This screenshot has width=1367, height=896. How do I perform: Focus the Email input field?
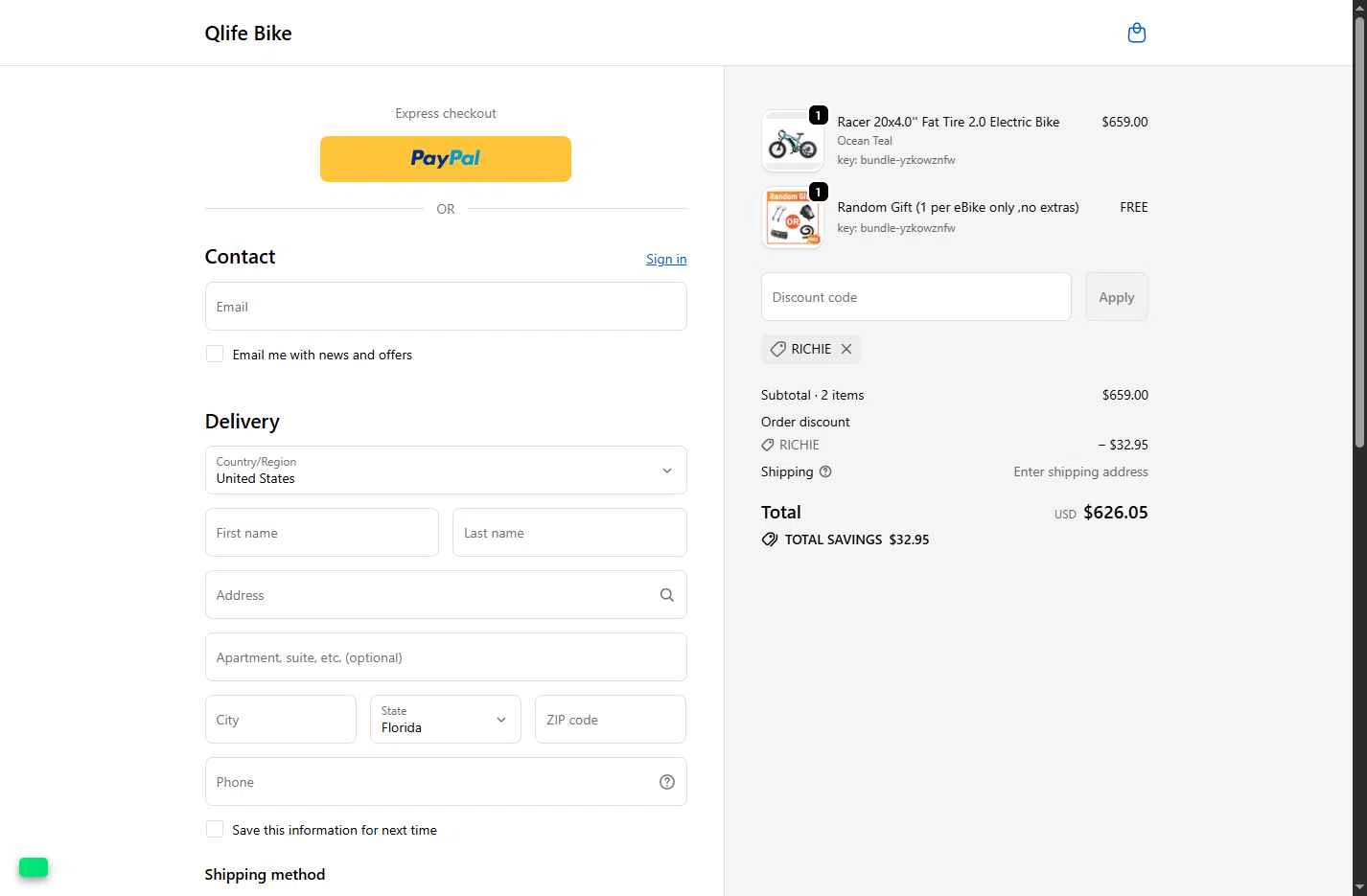pos(446,307)
